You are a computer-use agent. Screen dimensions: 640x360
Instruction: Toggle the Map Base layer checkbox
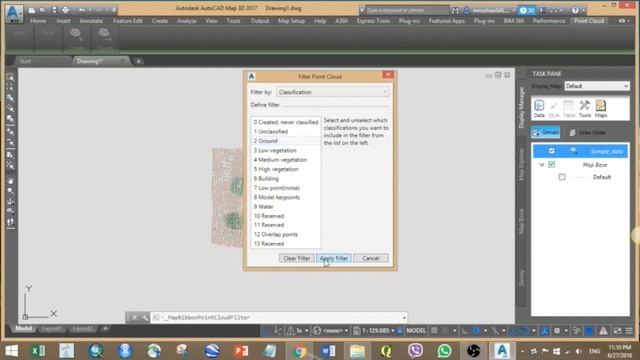pos(551,164)
